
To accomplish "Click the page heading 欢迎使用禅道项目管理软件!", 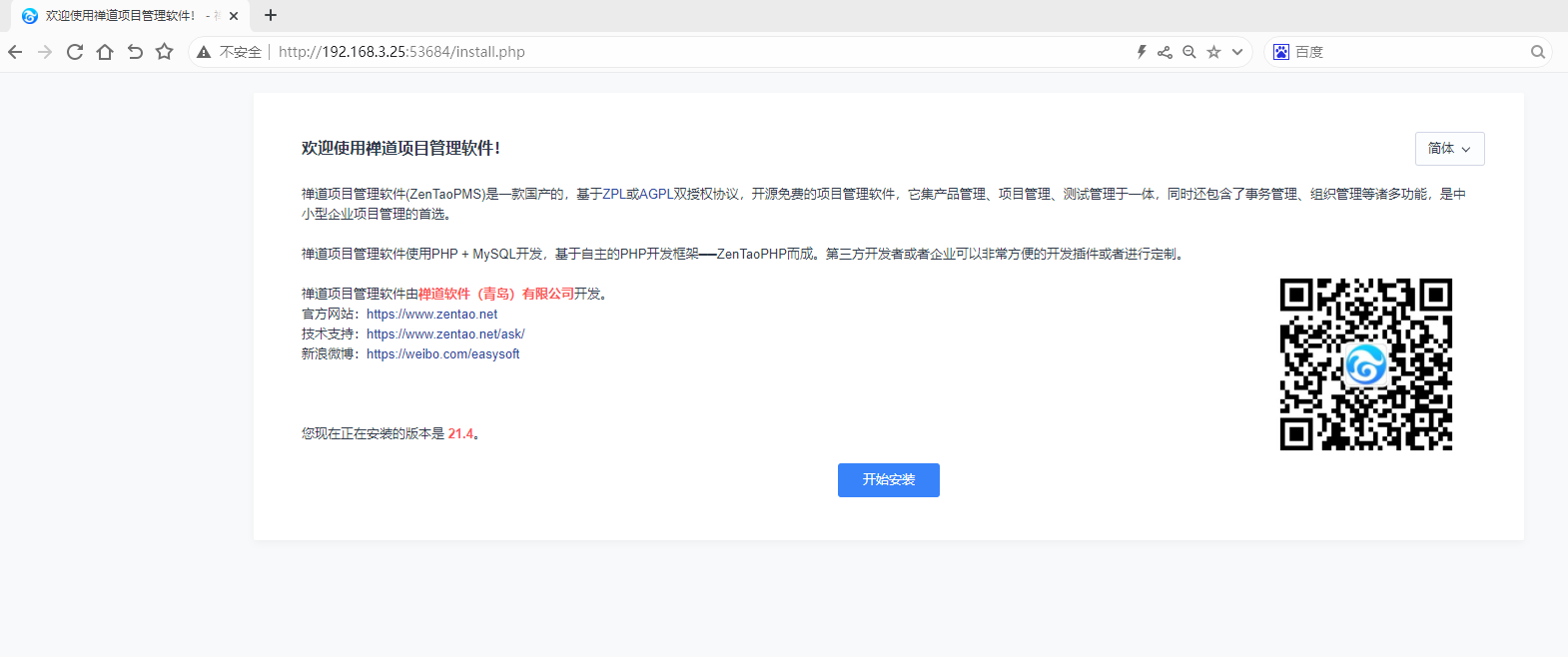I will click(x=400, y=148).
